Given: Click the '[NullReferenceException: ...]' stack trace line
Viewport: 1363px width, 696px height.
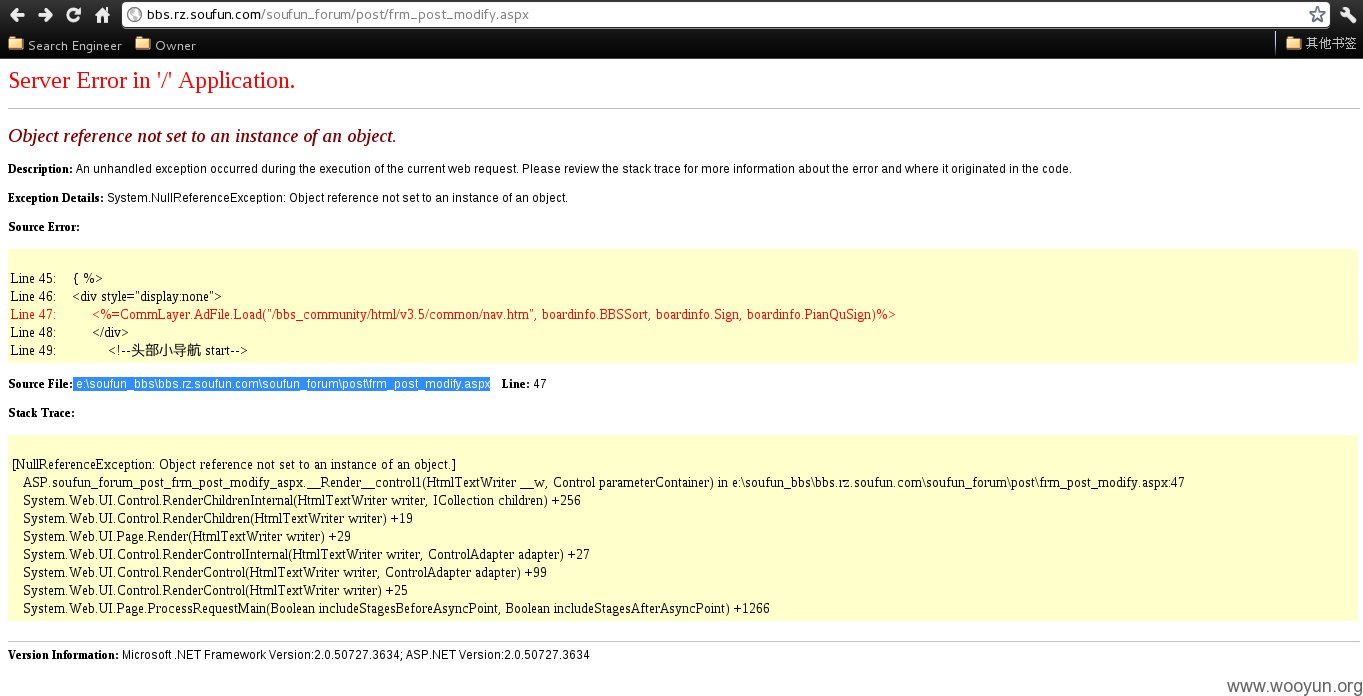Looking at the screenshot, I should pos(234,465).
